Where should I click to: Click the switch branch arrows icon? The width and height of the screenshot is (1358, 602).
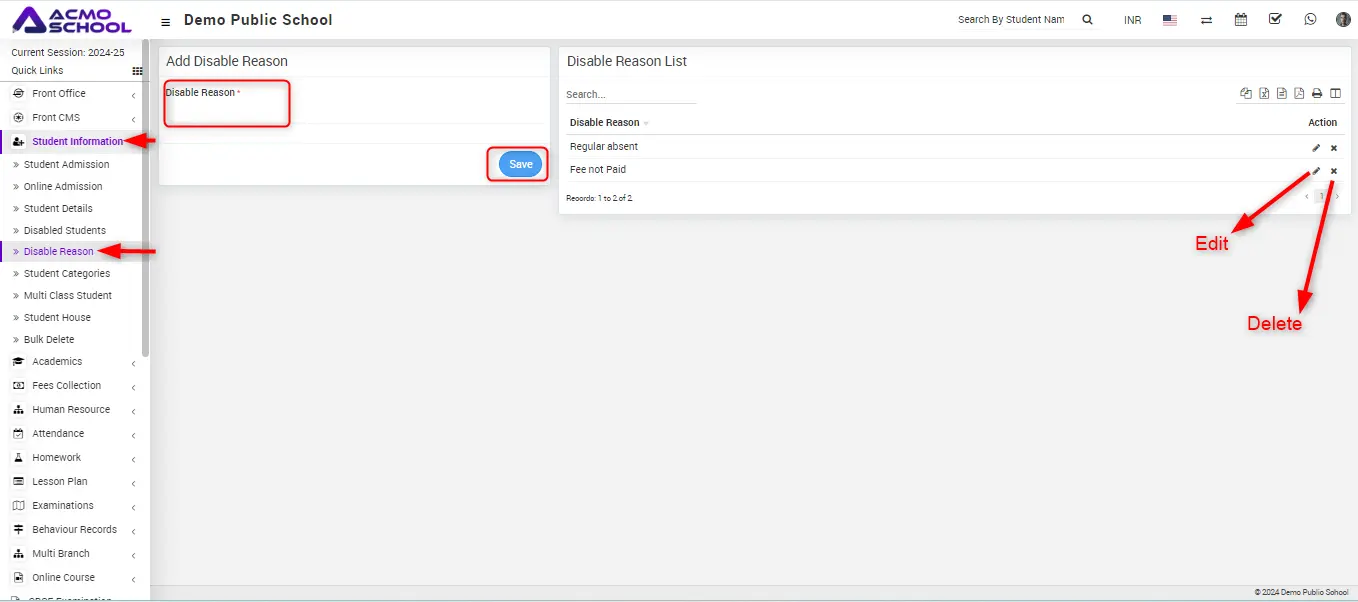1206,20
